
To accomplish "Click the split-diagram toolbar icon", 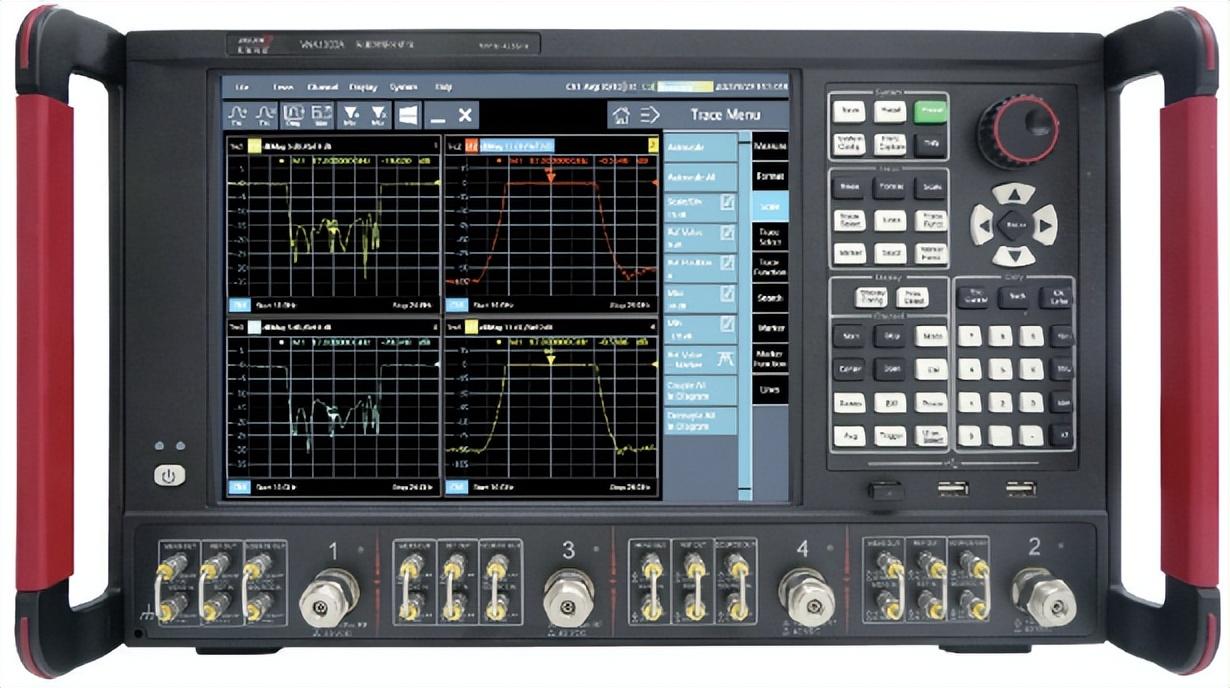I will click(322, 114).
